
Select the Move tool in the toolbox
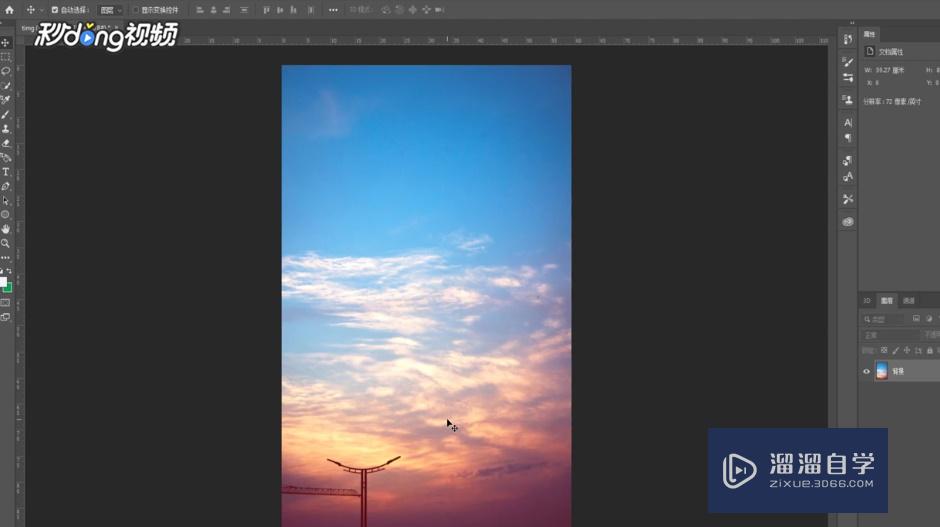[x=5, y=43]
